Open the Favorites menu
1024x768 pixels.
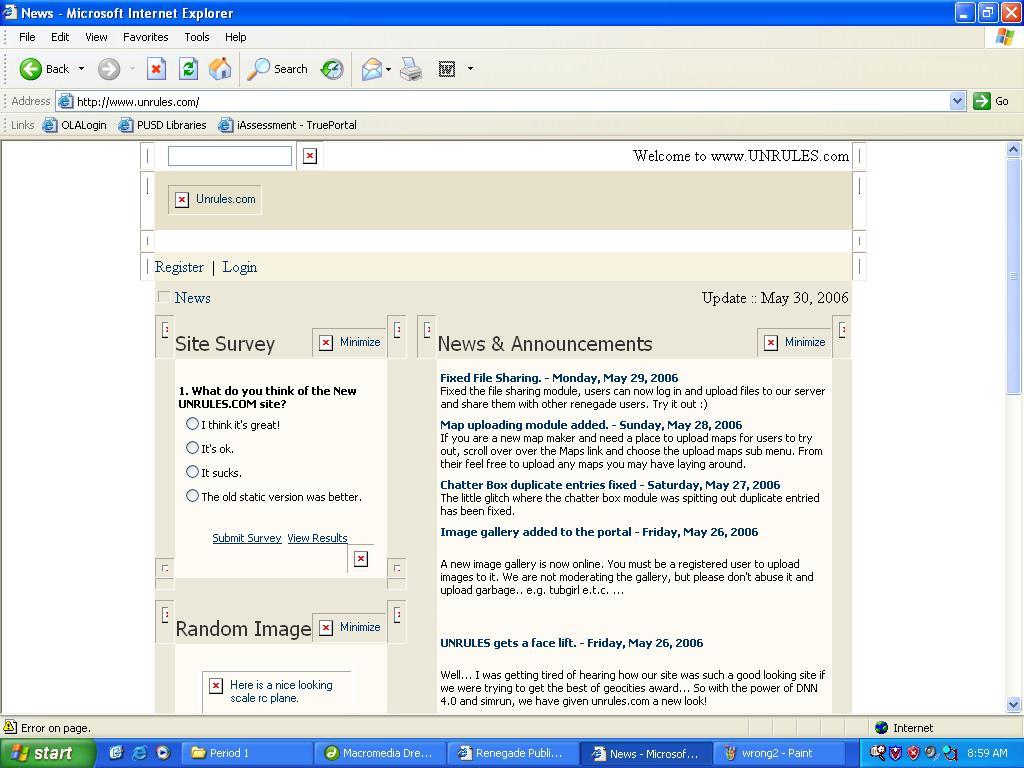(145, 37)
